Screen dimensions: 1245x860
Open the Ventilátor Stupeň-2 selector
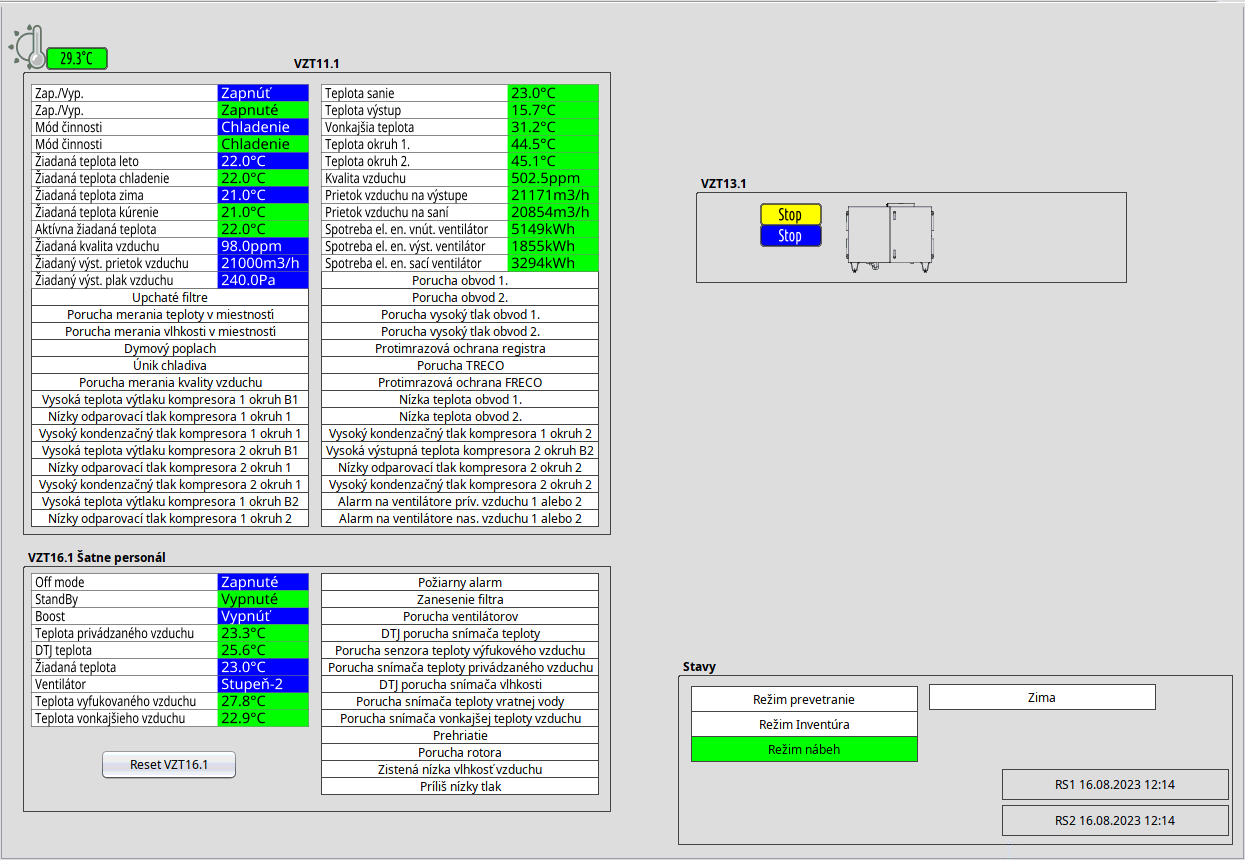(263, 684)
